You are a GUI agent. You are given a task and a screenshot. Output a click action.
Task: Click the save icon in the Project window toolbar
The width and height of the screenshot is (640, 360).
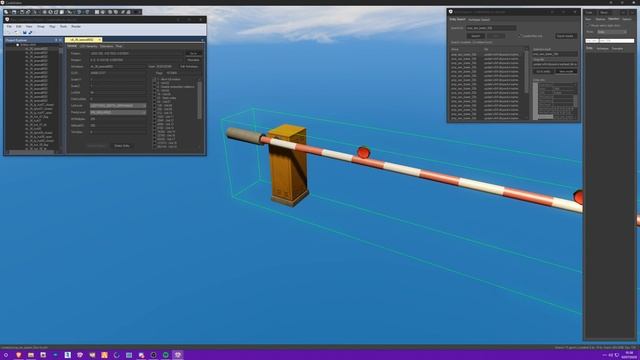24,32
